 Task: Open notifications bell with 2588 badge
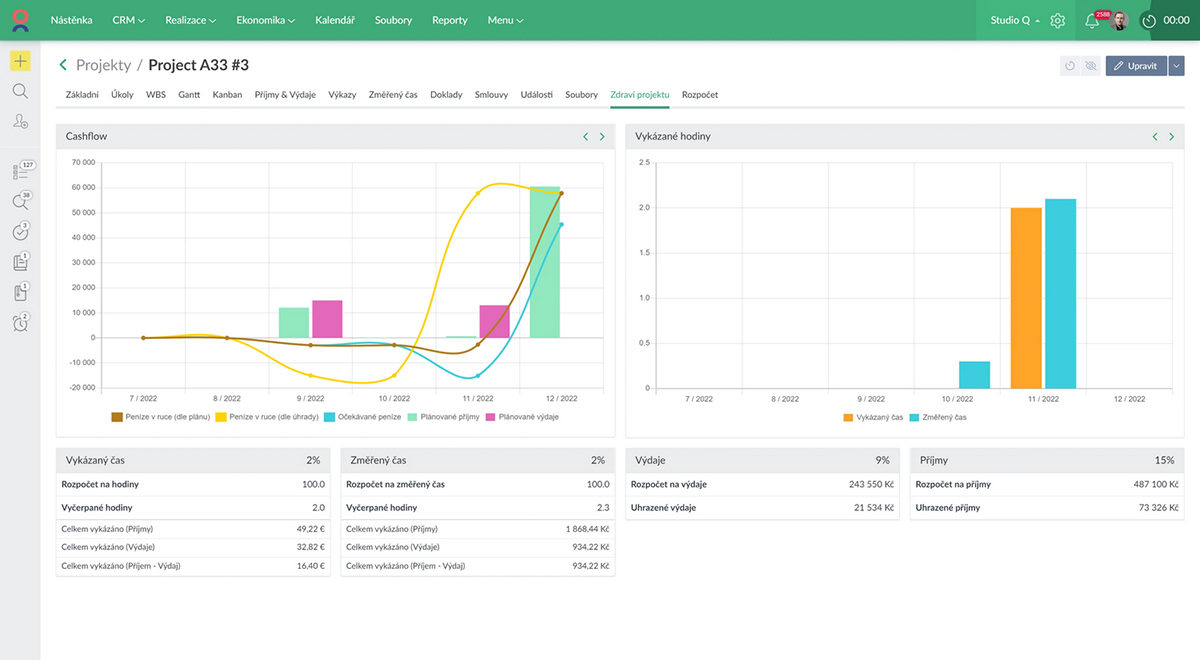point(1092,20)
